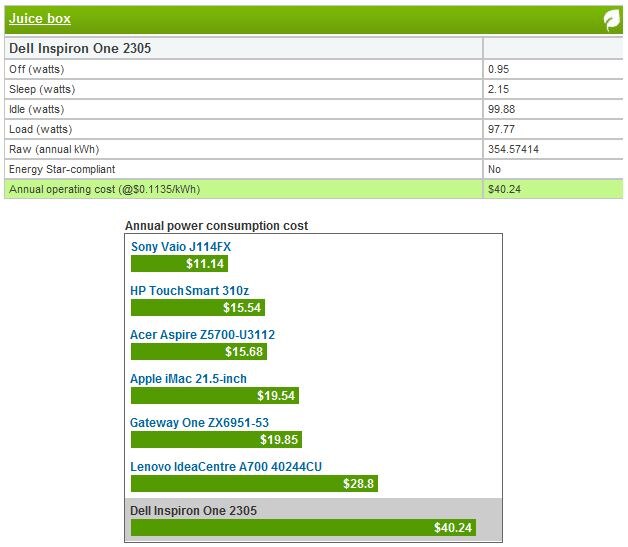Select the Dell Inspiron One 2305 table heading
The image size is (628, 547).
click(x=80, y=48)
